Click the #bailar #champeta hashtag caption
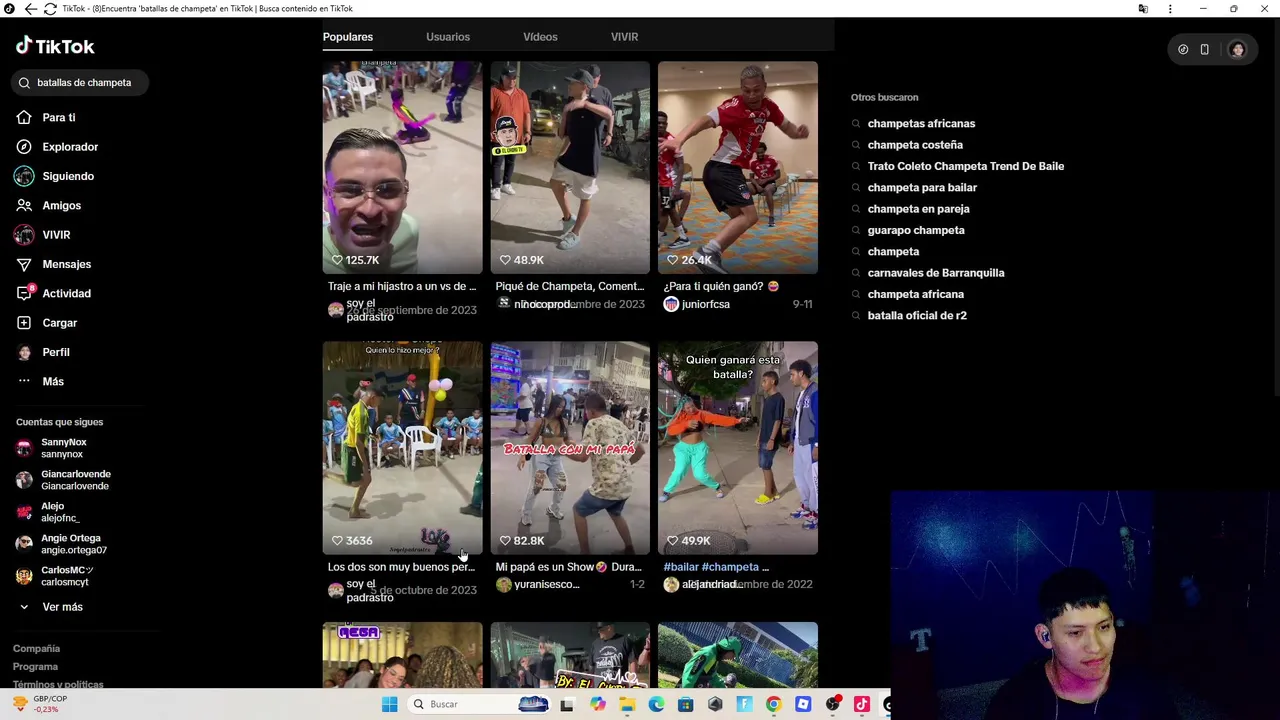This screenshot has width=1280, height=720. point(716,567)
